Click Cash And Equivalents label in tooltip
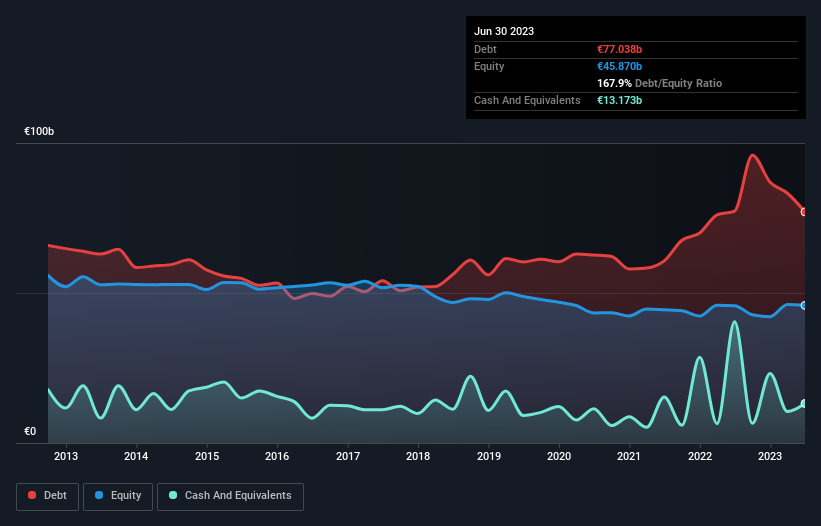Screen dimensions: 821x526 527,100
